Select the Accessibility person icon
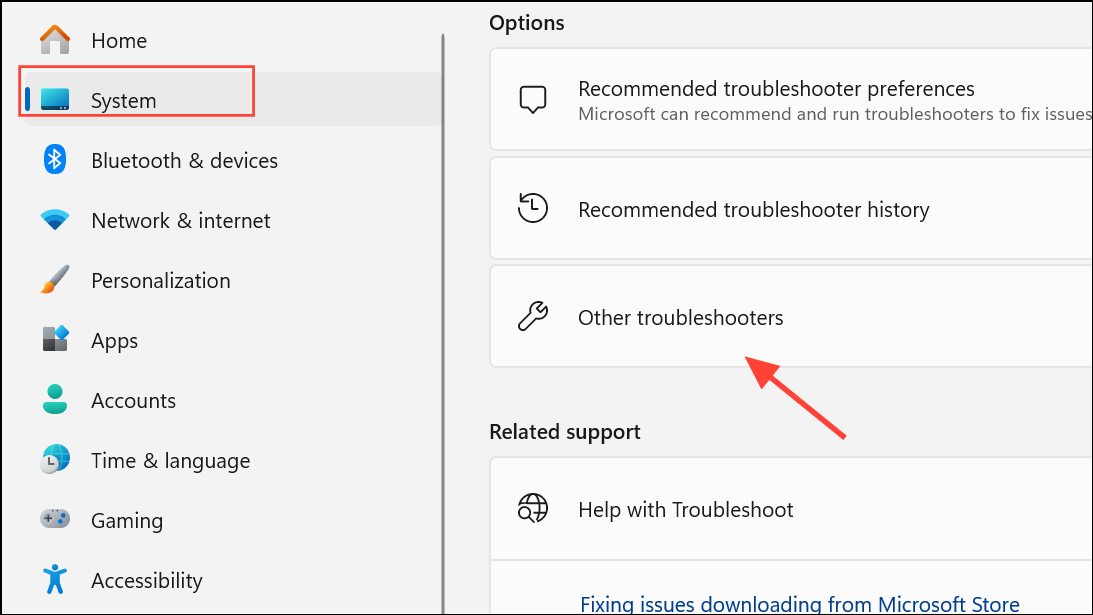Screen dimensions: 1093x615 click(54, 580)
